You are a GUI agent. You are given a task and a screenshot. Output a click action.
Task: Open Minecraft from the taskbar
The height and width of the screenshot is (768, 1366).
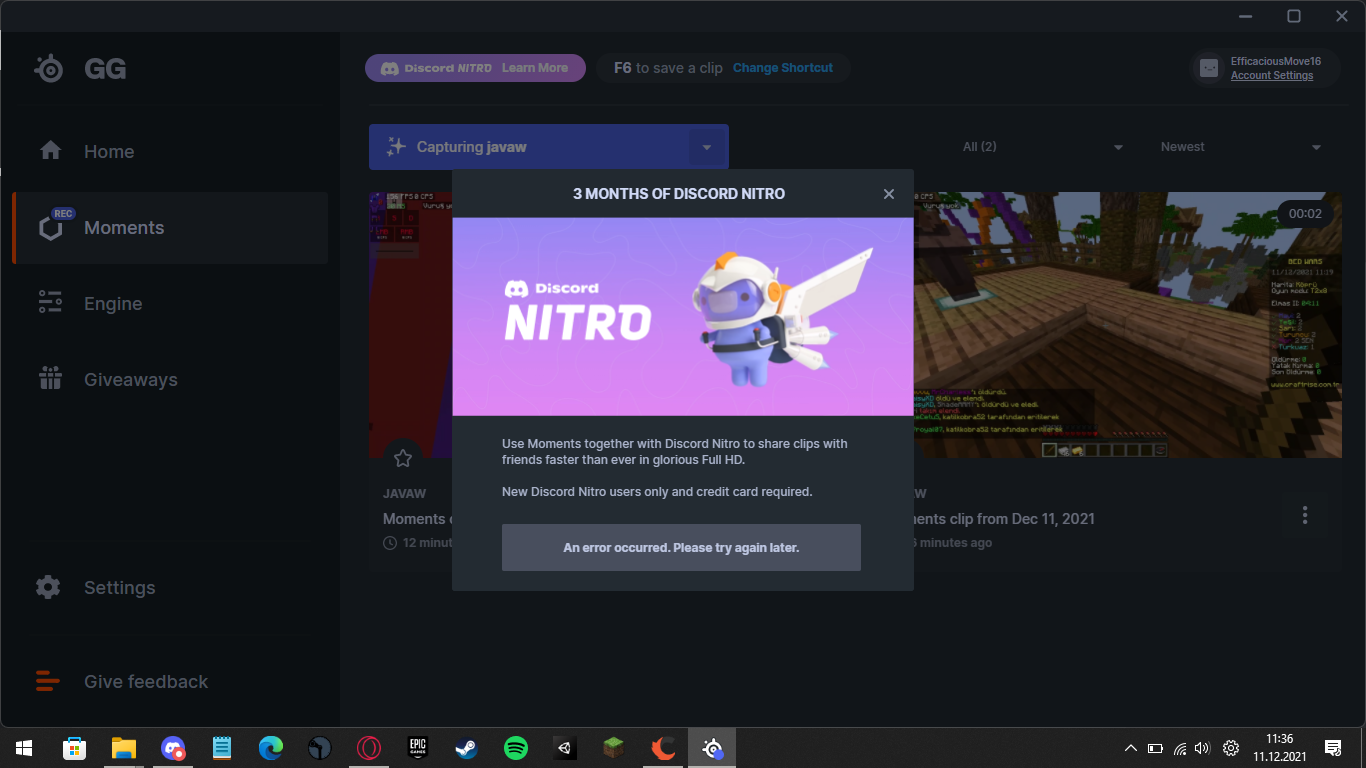point(614,748)
